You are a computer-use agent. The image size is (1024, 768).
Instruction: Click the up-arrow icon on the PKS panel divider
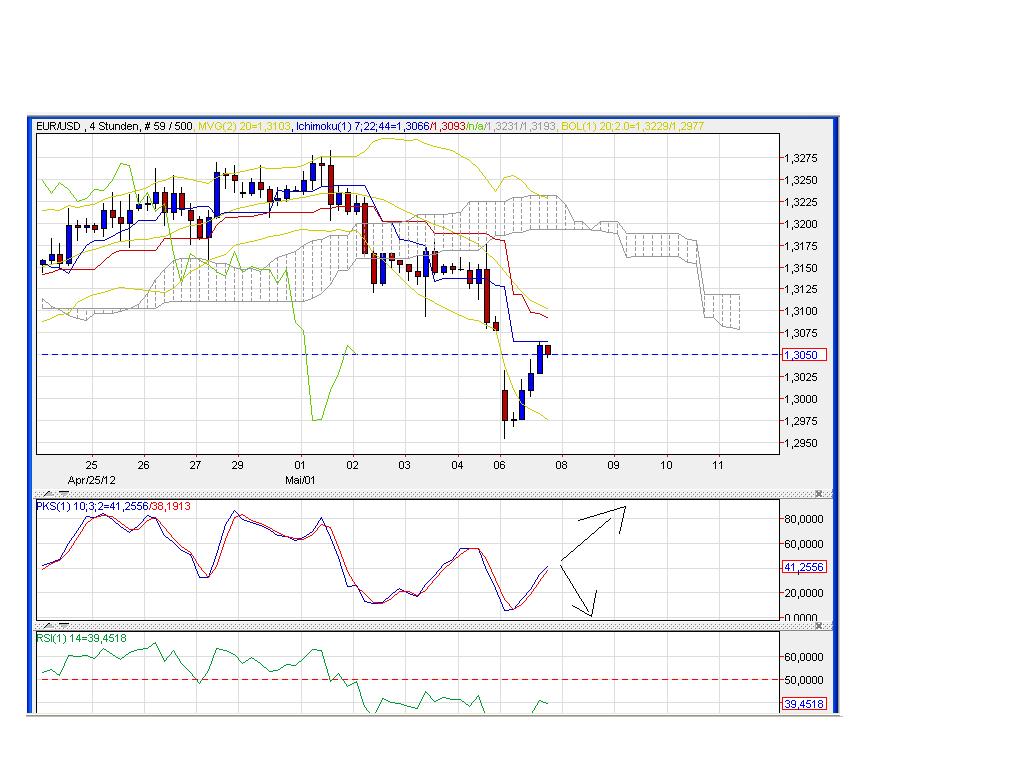click(x=47, y=493)
